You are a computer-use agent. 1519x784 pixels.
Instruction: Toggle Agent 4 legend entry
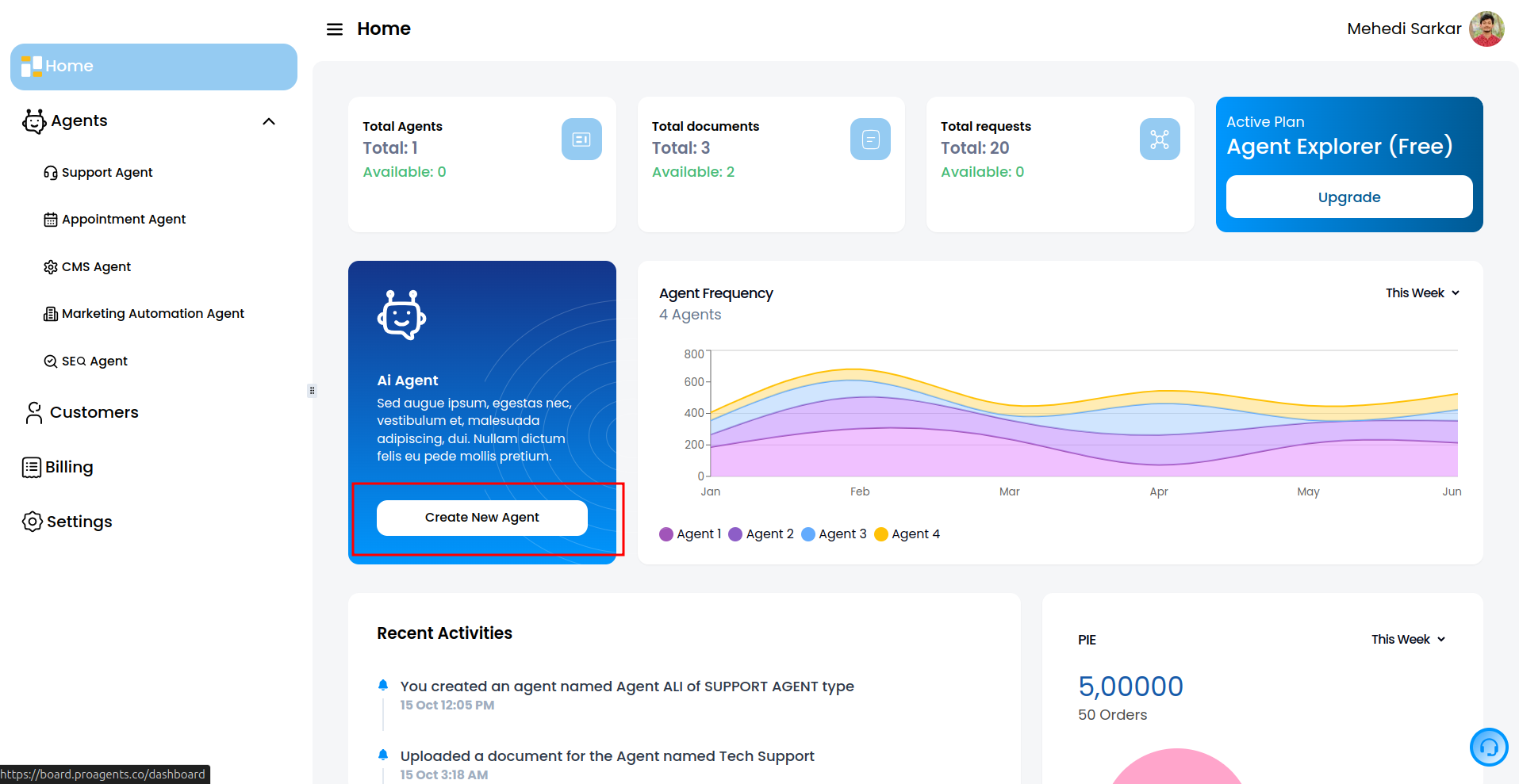point(907,534)
